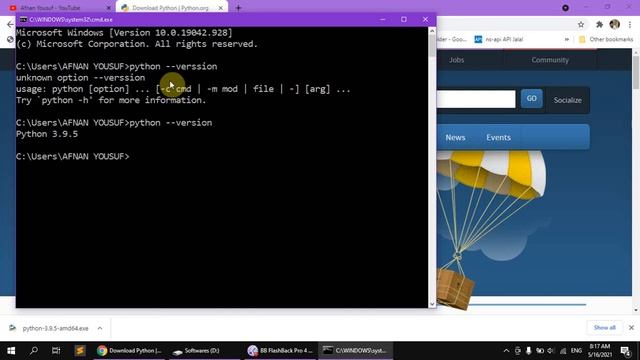This screenshot has width=640, height=360.
Task: Minimize the command prompt window
Action: click(382, 20)
